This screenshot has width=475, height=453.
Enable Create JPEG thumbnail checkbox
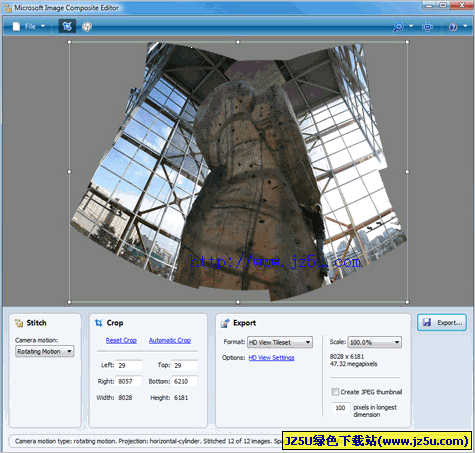click(335, 392)
